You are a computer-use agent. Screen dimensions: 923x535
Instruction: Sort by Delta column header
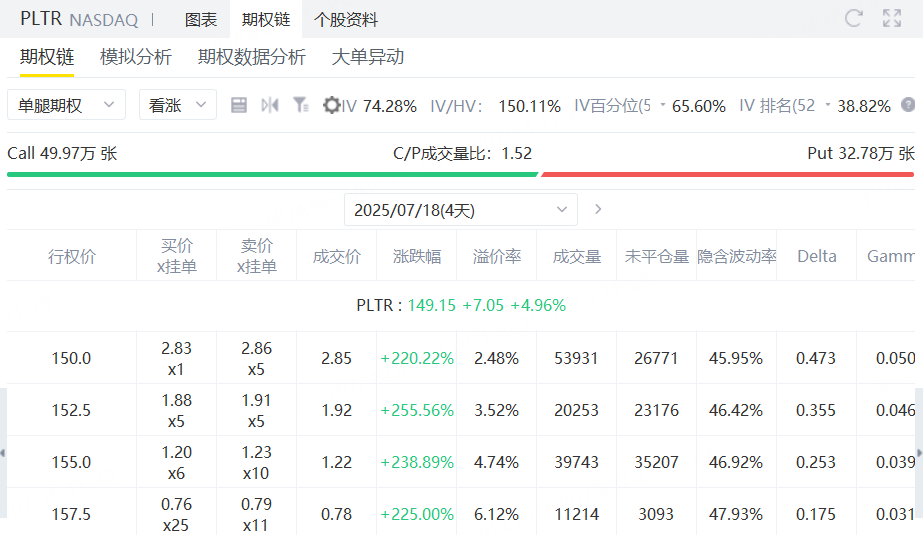tap(817, 256)
